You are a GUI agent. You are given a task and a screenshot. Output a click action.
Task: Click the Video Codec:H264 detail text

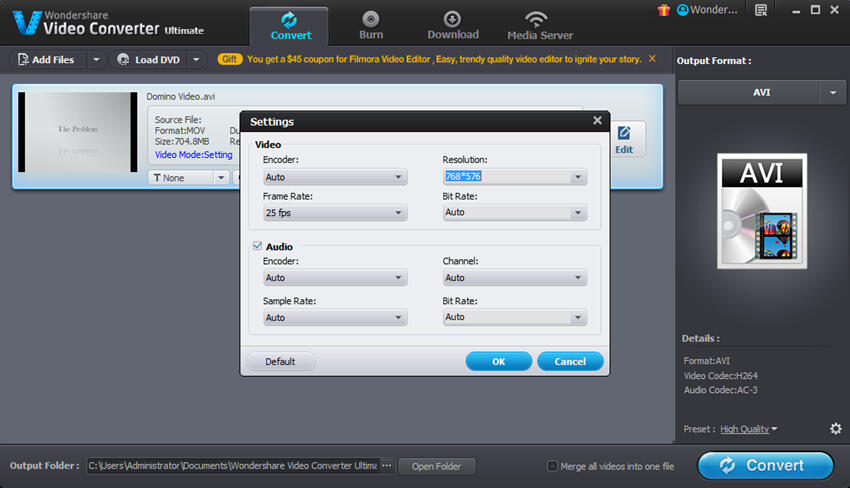pos(720,376)
